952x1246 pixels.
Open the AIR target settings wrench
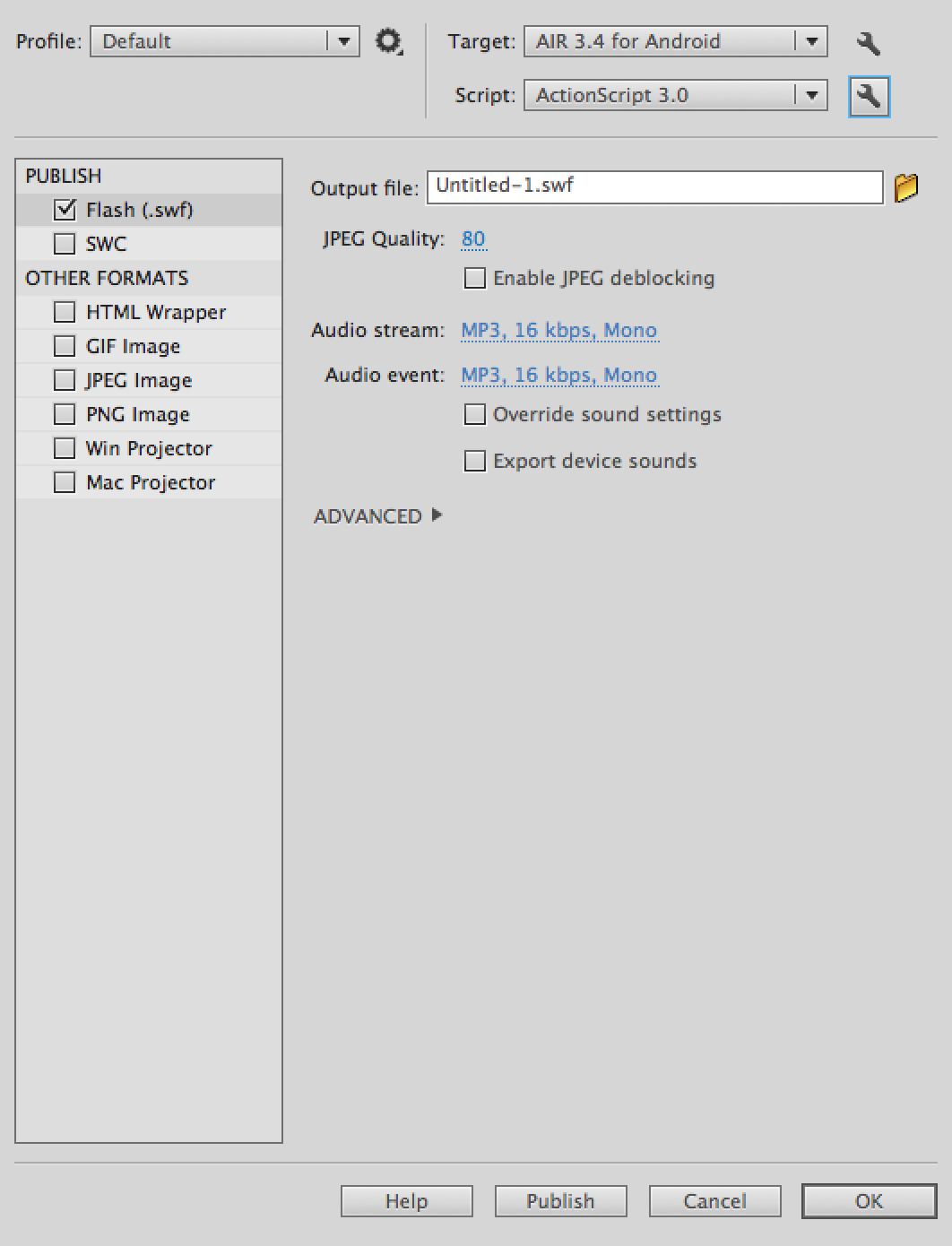[x=868, y=42]
